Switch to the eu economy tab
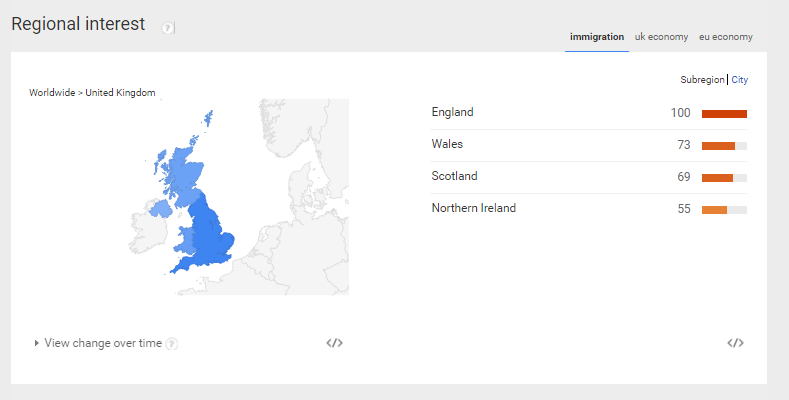This screenshot has height=400, width=789. (726, 37)
